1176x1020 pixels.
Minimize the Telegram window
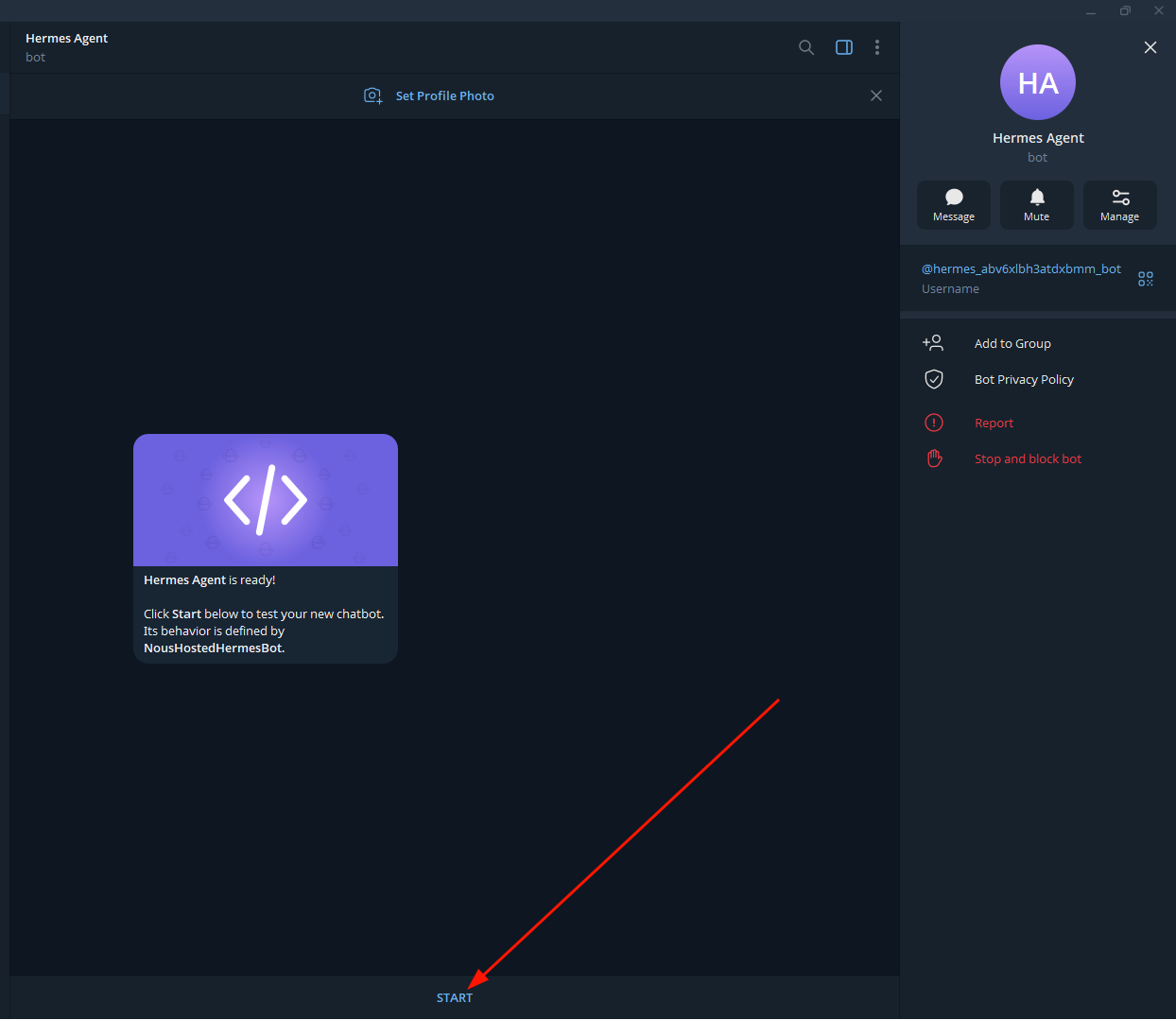[x=1091, y=11]
